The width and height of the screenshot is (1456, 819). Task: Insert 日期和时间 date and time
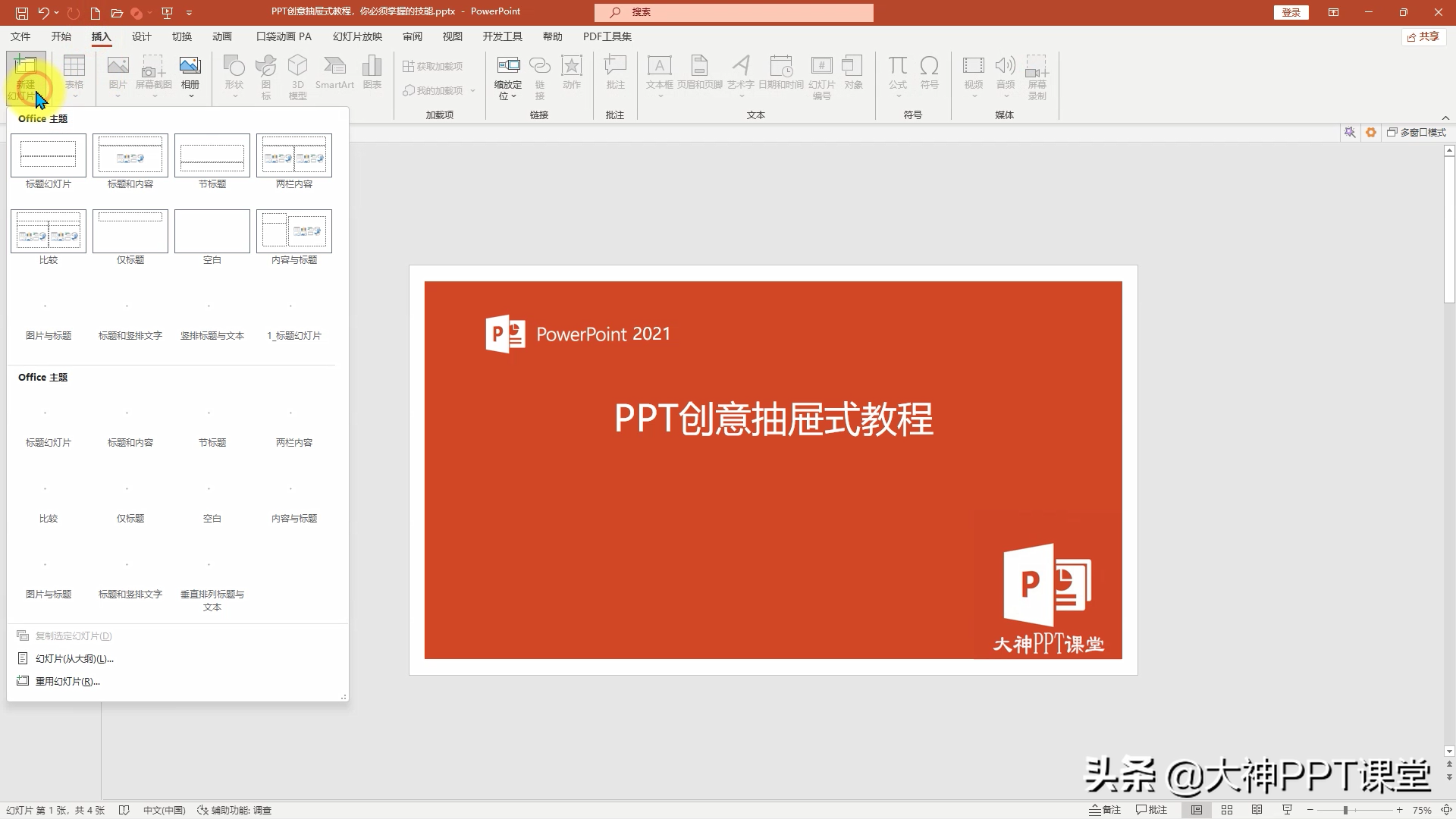coord(781,72)
